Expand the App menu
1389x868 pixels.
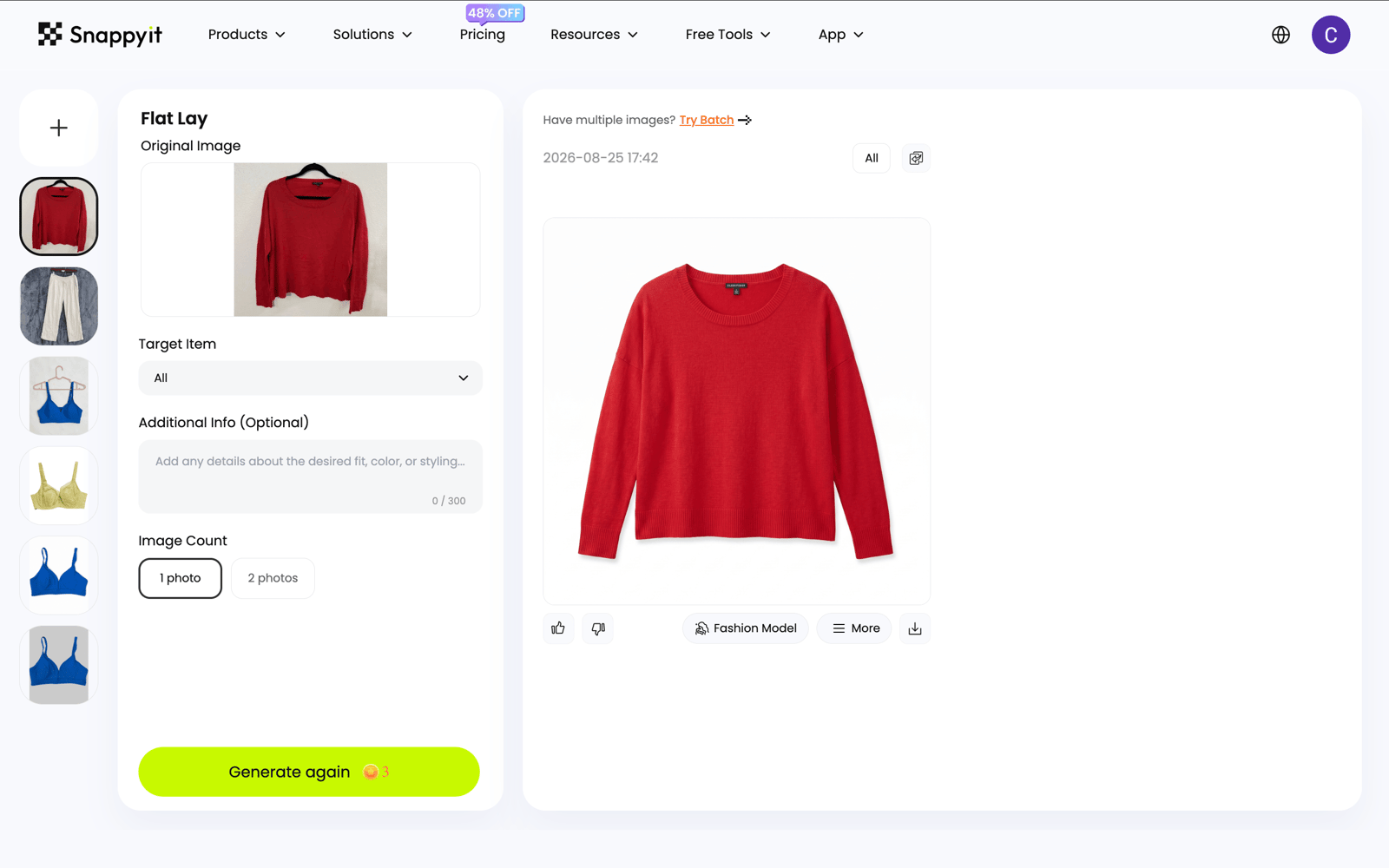[x=840, y=35]
